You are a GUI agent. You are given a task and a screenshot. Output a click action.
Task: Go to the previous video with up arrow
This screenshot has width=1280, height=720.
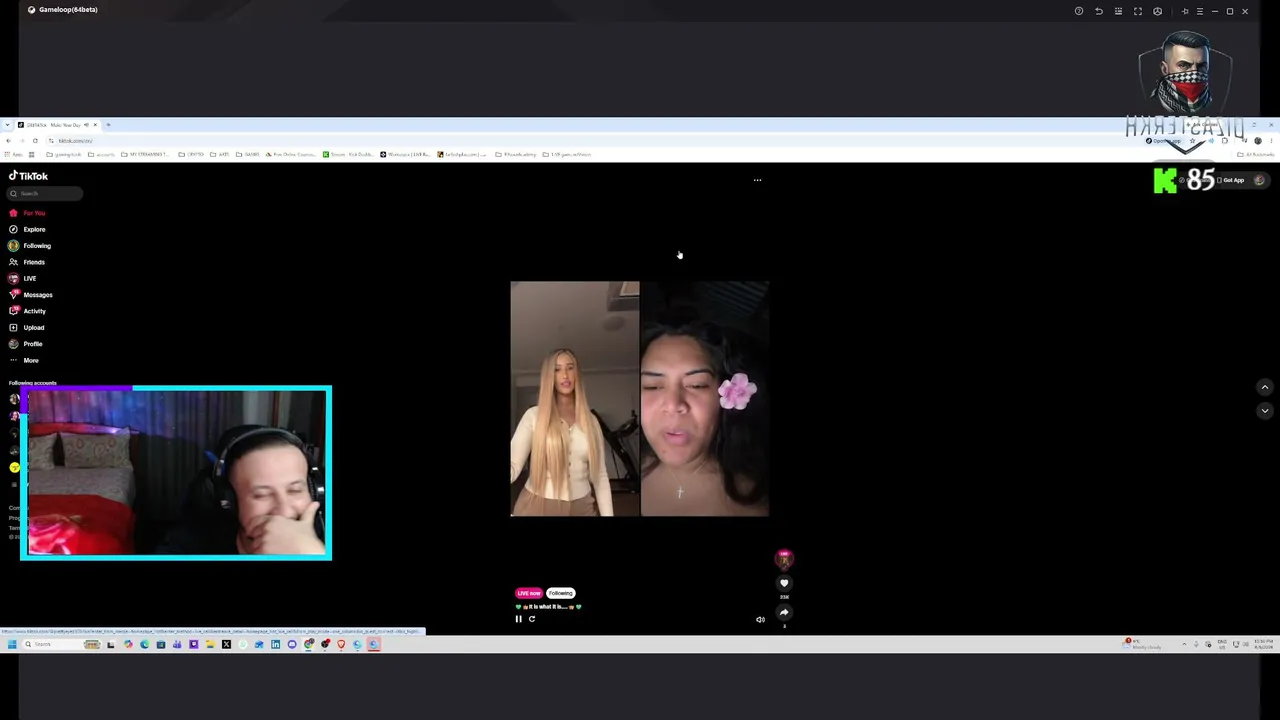click(1265, 387)
